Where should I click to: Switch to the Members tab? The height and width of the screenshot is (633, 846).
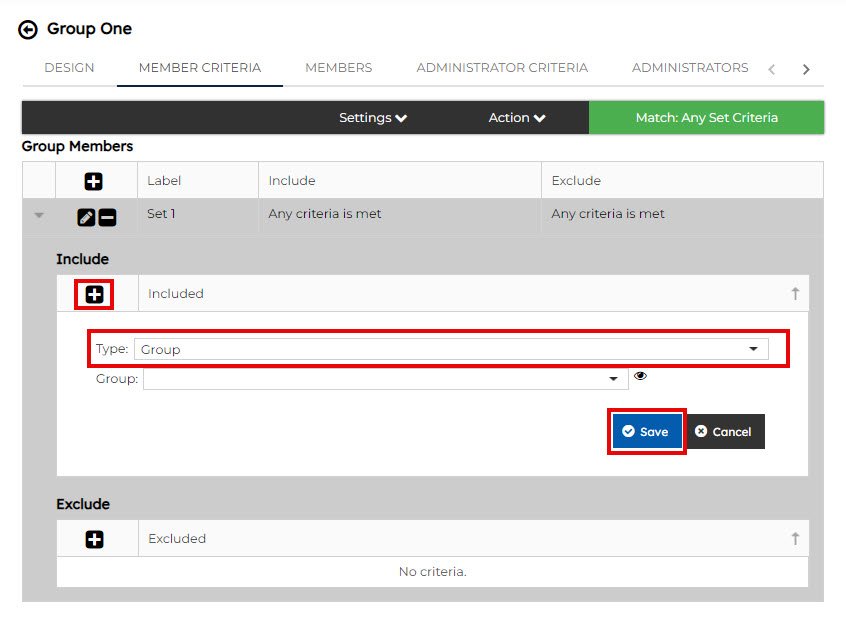(x=338, y=68)
